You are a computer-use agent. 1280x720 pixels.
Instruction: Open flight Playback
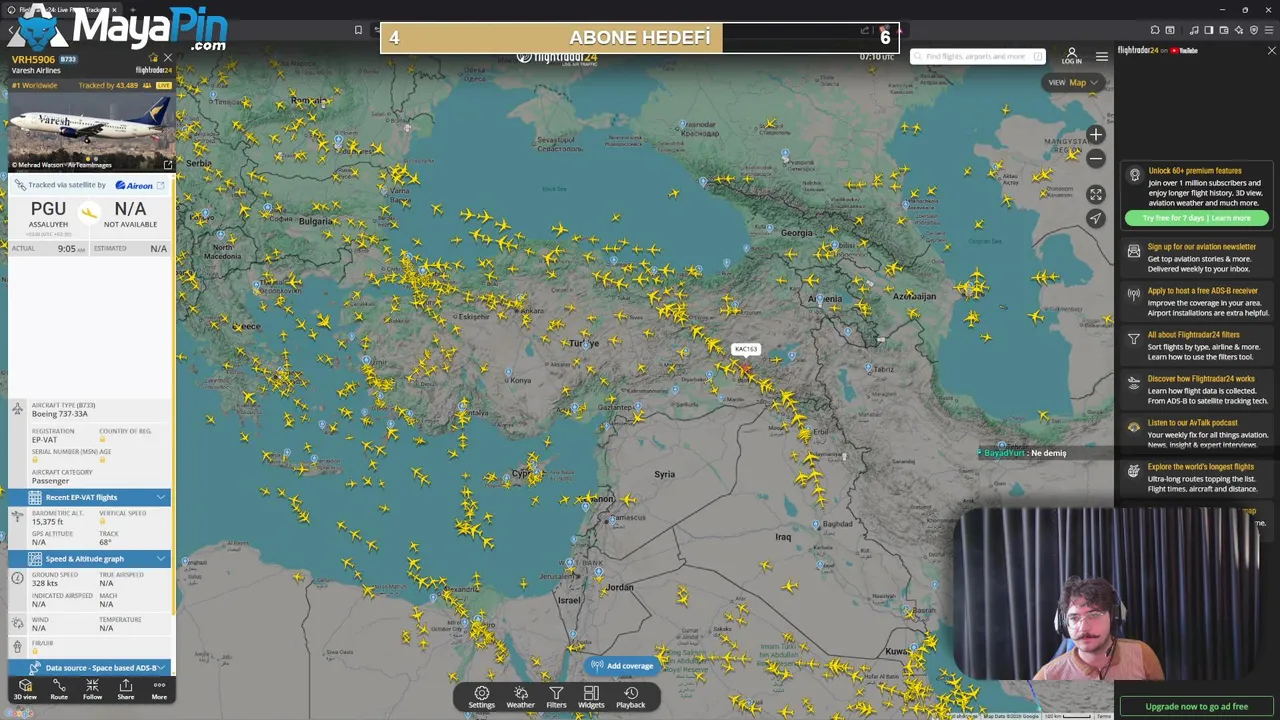click(x=631, y=697)
